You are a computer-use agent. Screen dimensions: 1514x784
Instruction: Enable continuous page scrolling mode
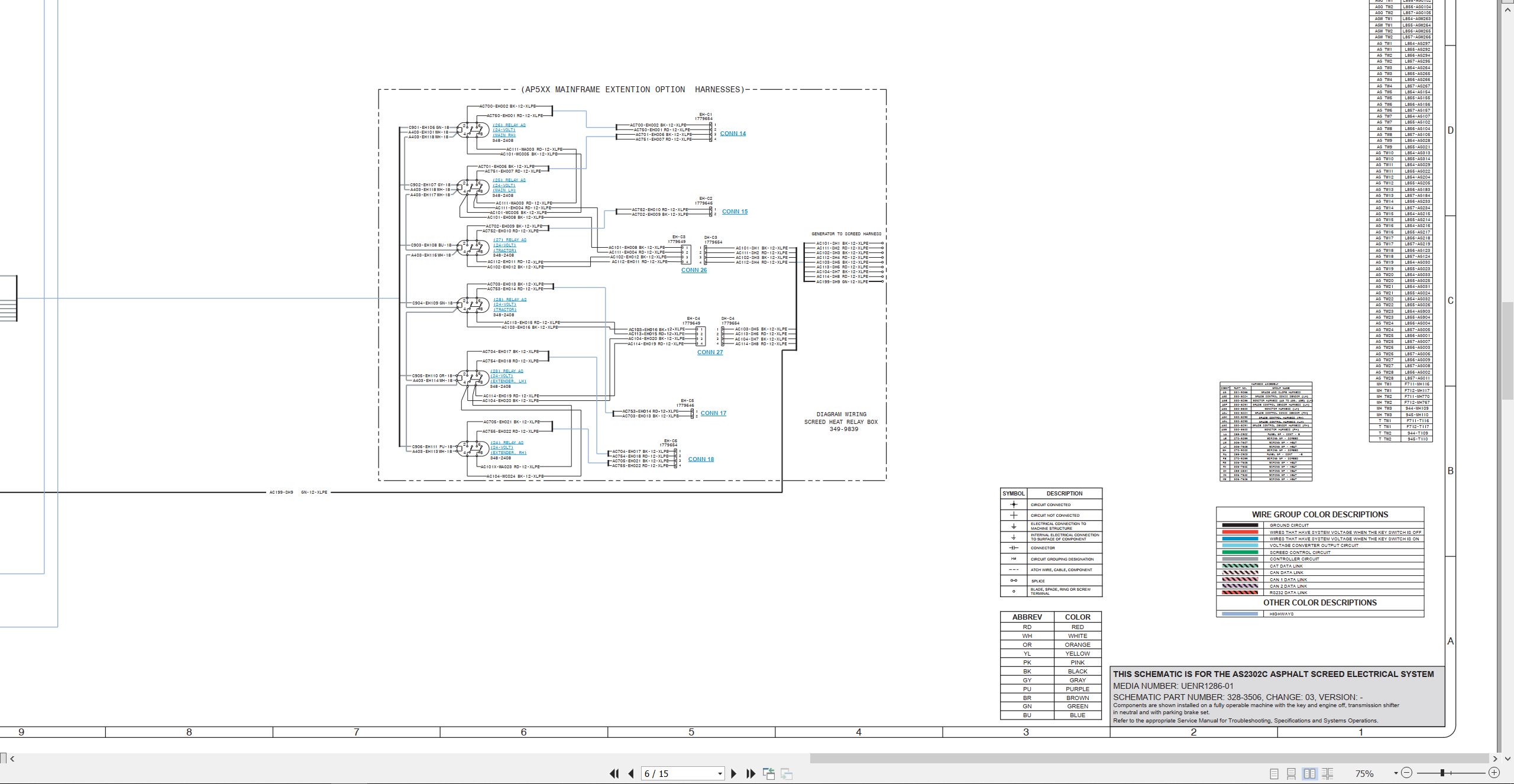(x=1292, y=773)
